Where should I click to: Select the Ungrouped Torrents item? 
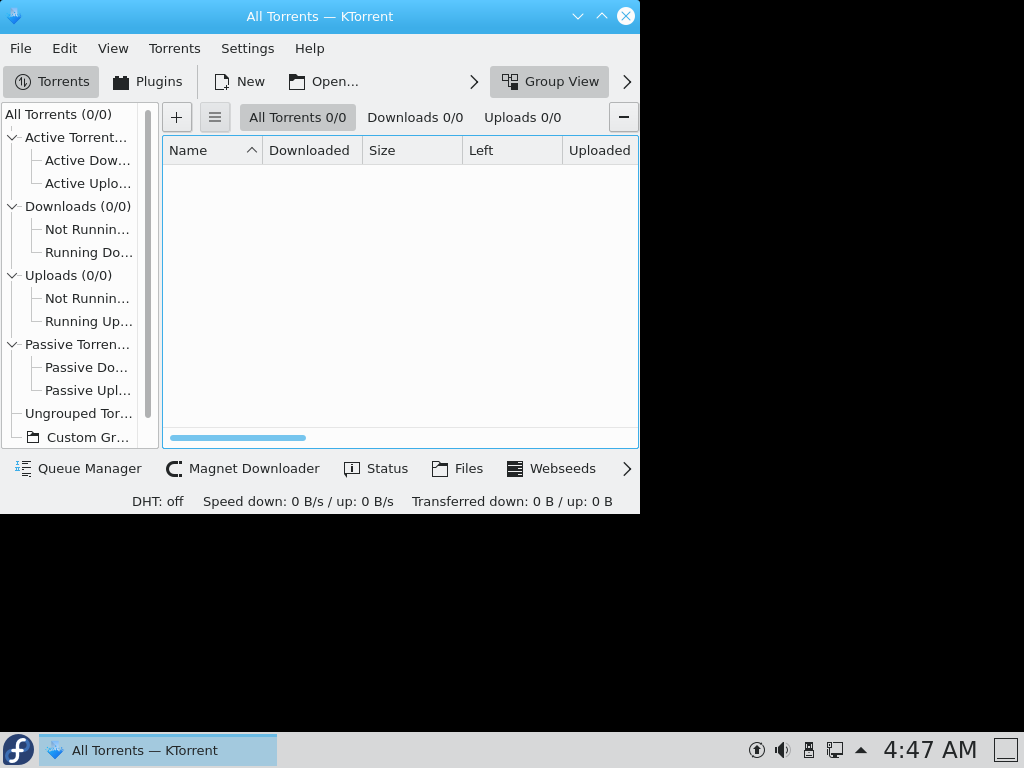coord(78,413)
